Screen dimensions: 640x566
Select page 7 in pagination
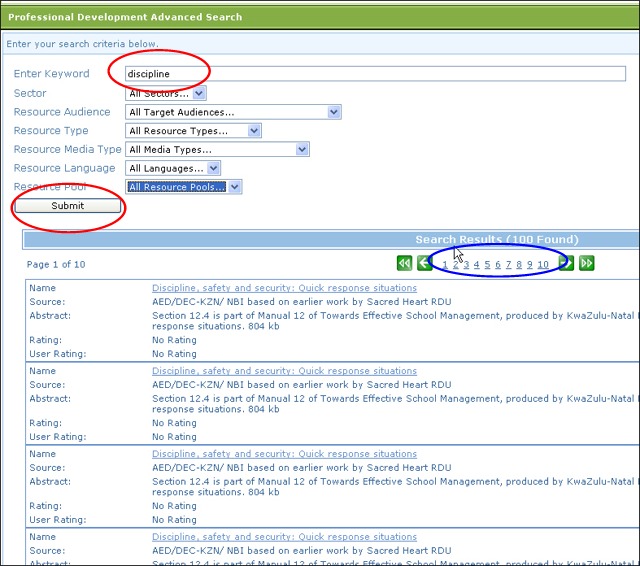coord(508,265)
